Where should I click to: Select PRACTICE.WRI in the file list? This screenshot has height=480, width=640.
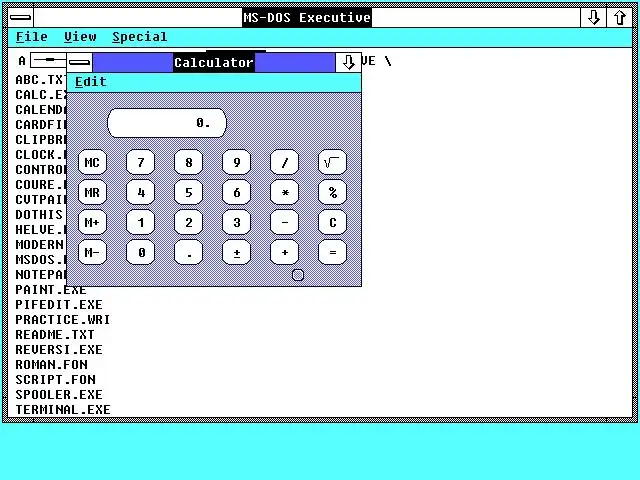coord(63,320)
